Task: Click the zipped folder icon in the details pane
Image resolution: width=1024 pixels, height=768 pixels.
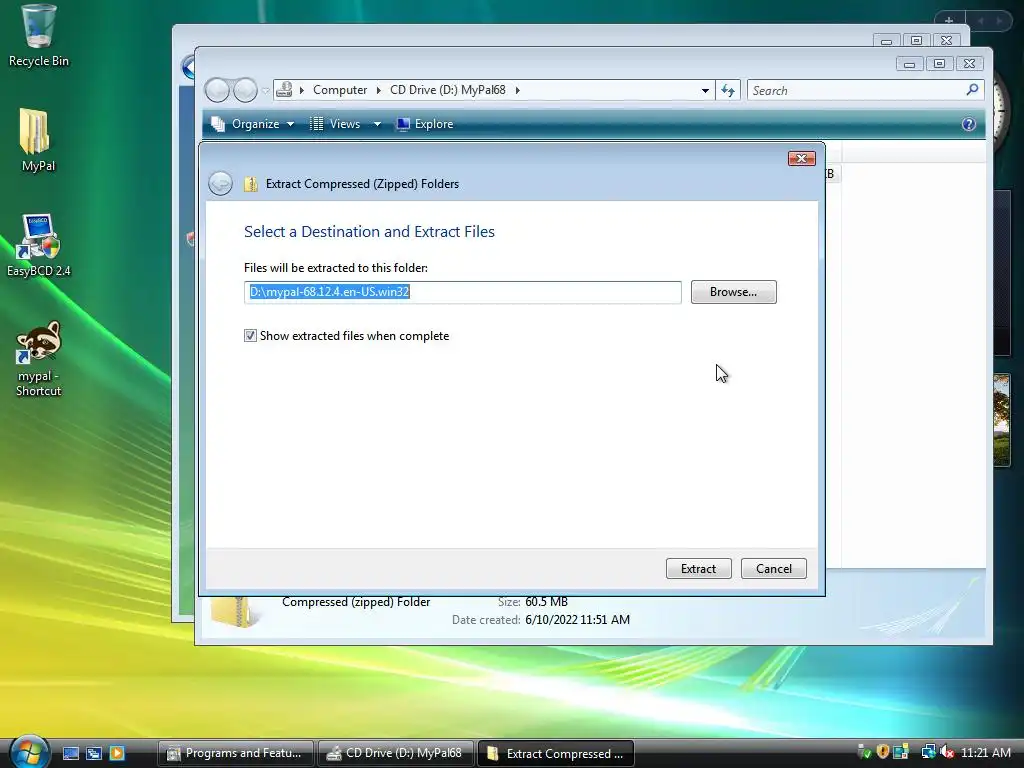Action: (x=234, y=612)
